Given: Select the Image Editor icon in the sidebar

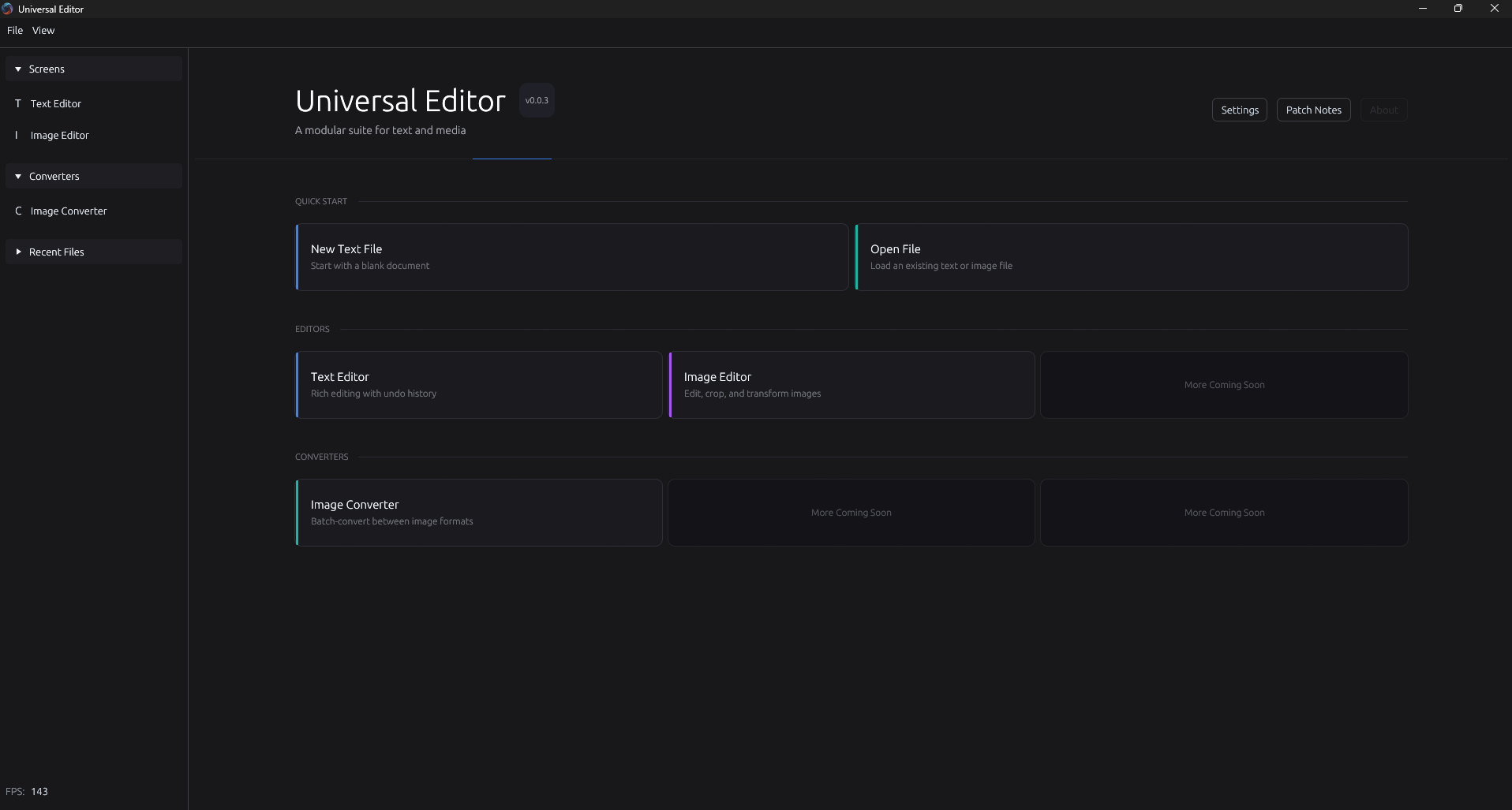Looking at the screenshot, I should click(x=17, y=135).
